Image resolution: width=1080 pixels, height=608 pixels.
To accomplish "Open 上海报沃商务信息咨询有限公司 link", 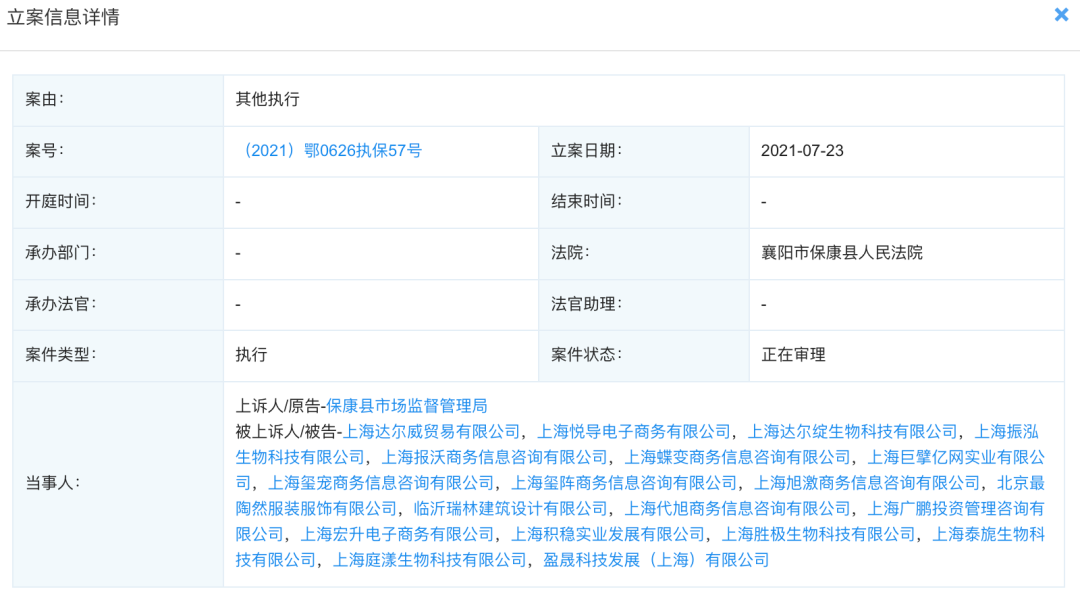I will click(495, 458).
